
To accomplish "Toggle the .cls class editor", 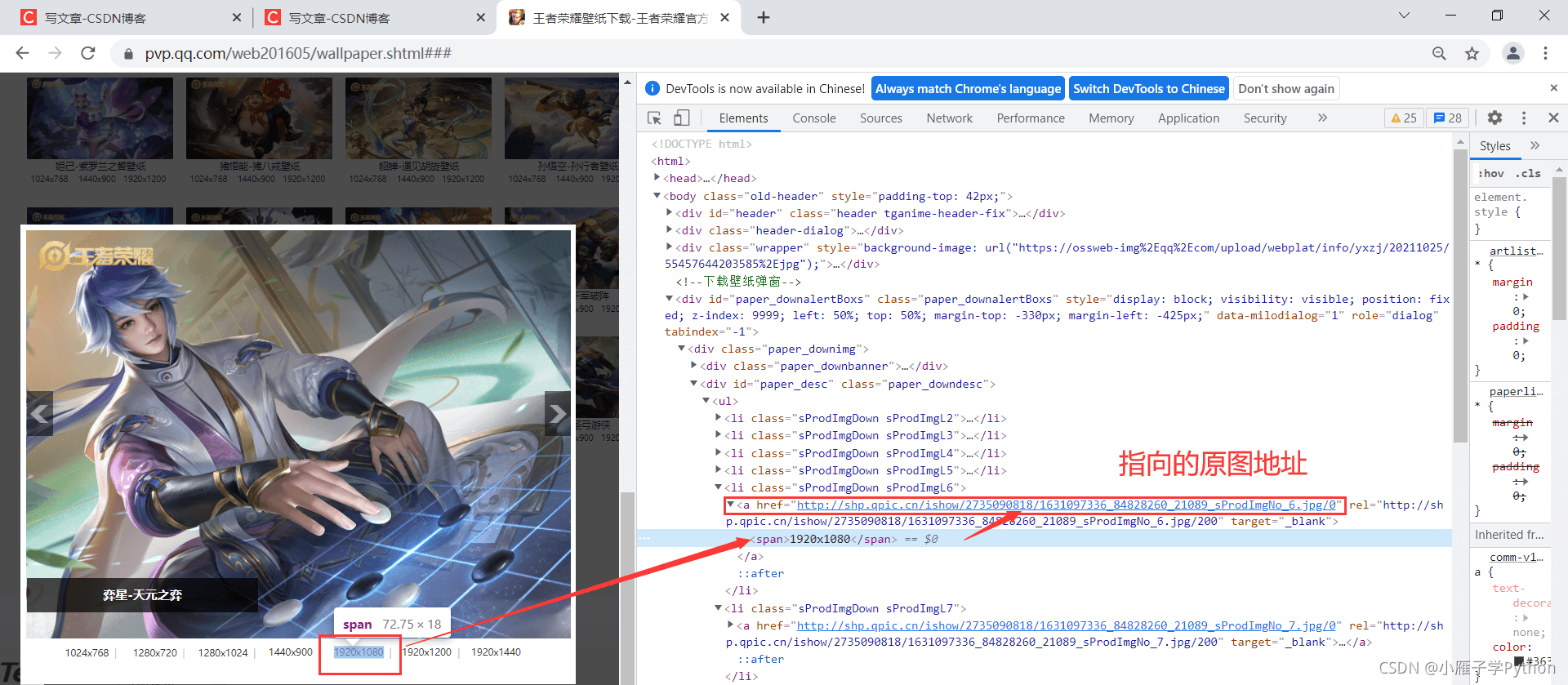I will tap(1528, 173).
